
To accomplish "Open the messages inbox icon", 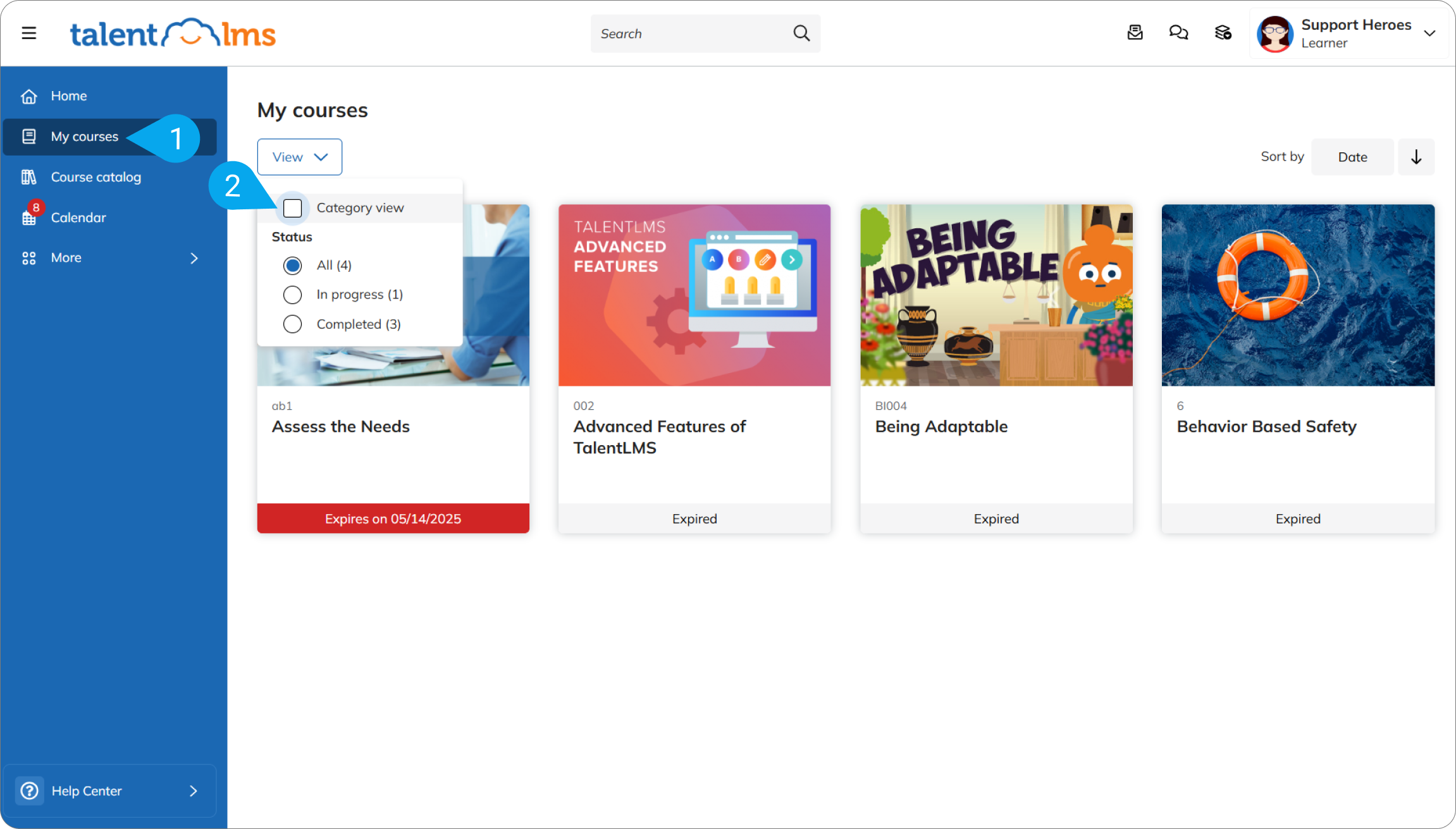I will 1135,32.
